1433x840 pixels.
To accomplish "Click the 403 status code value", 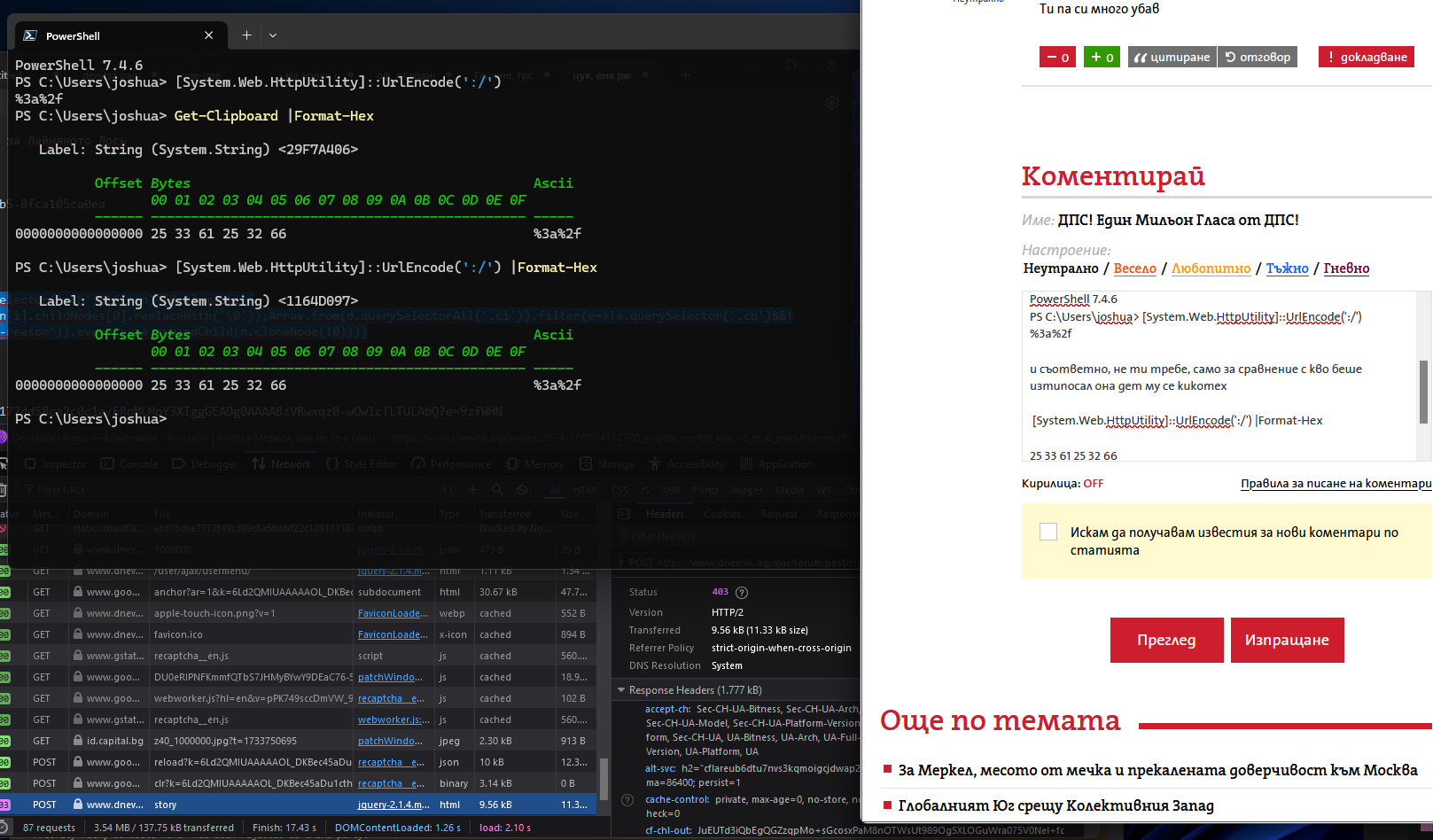I will coord(720,592).
